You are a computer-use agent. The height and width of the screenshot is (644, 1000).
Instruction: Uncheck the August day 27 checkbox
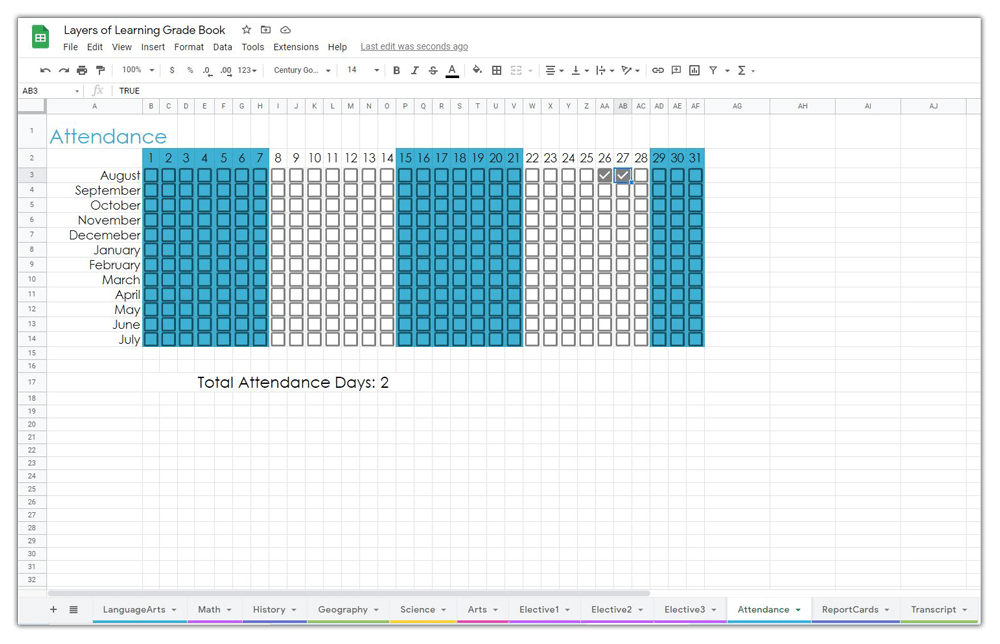(622, 175)
